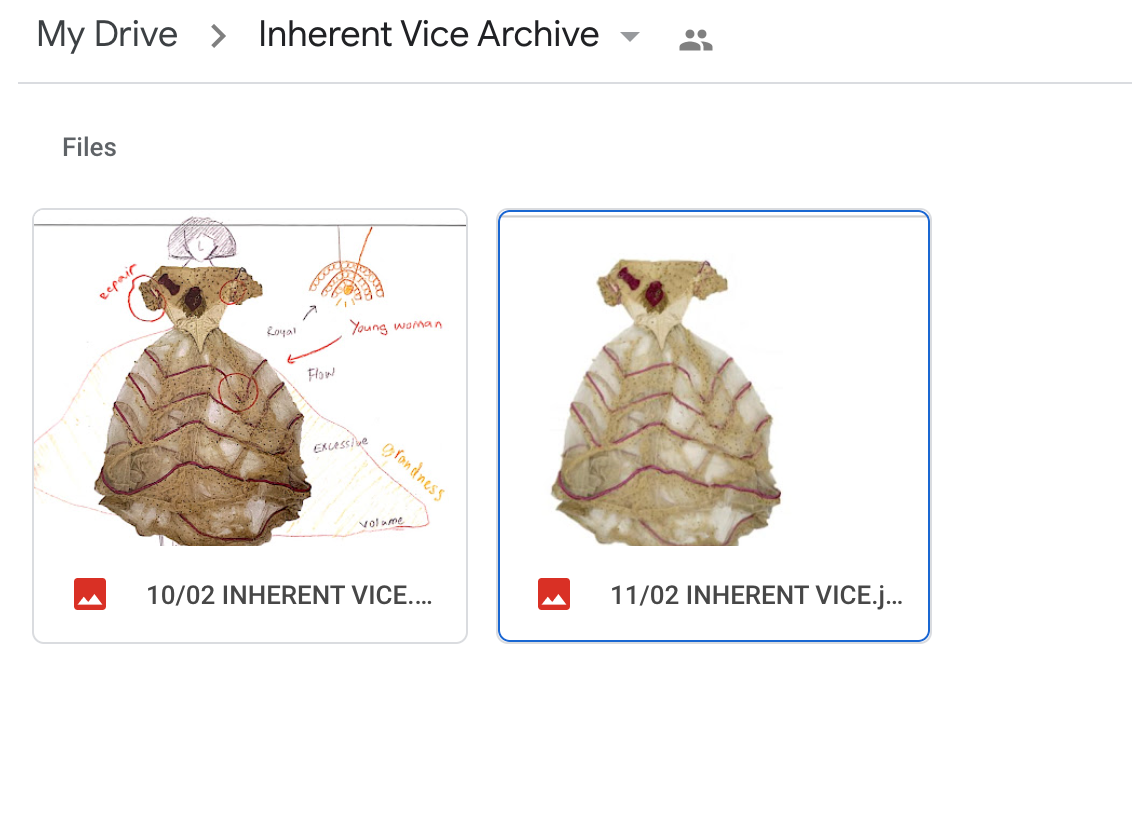1132x824 pixels.
Task: Open the Inherent Vice Archive dropdown arrow
Action: [x=630, y=37]
